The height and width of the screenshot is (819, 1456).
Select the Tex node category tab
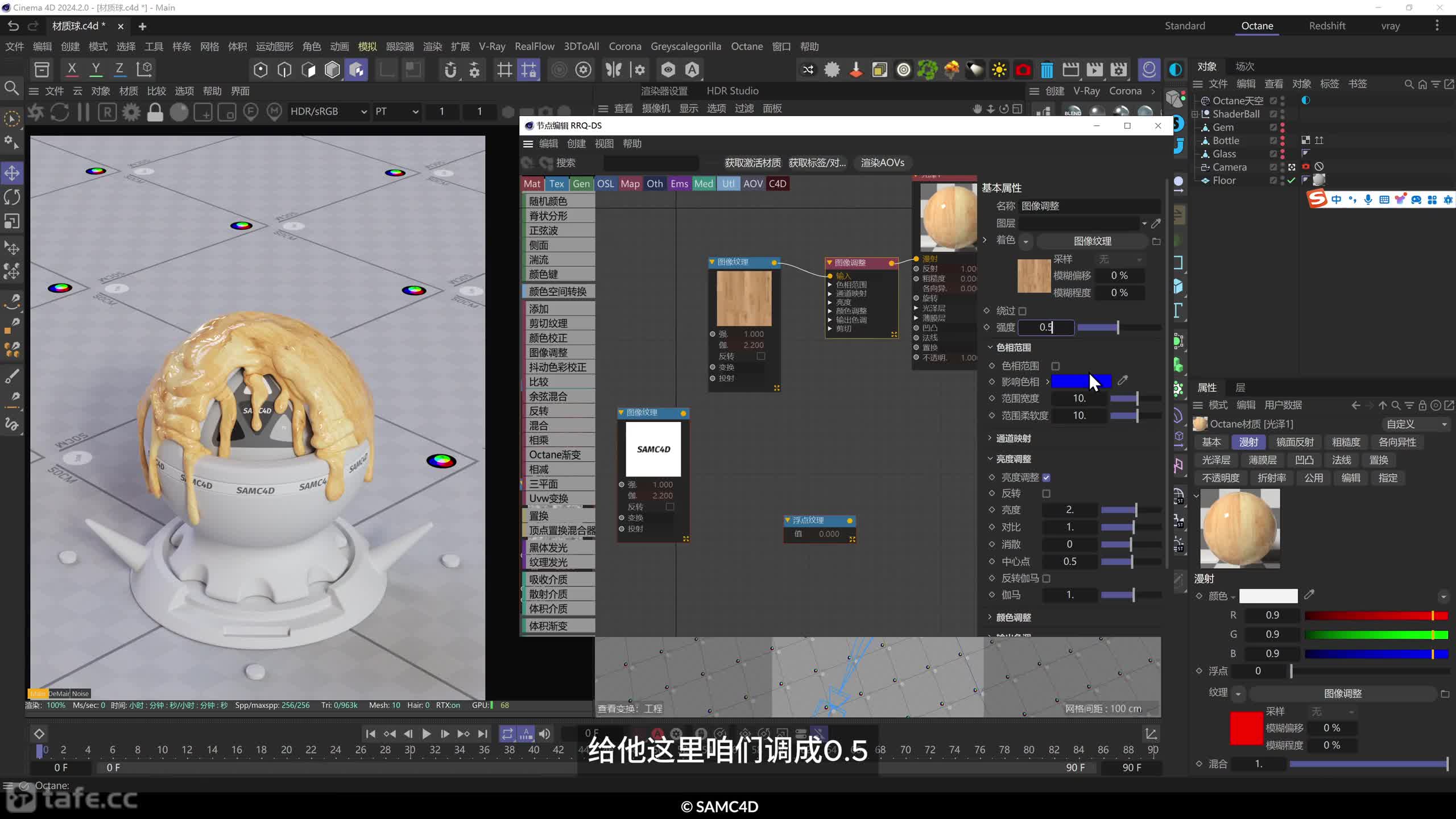[557, 184]
